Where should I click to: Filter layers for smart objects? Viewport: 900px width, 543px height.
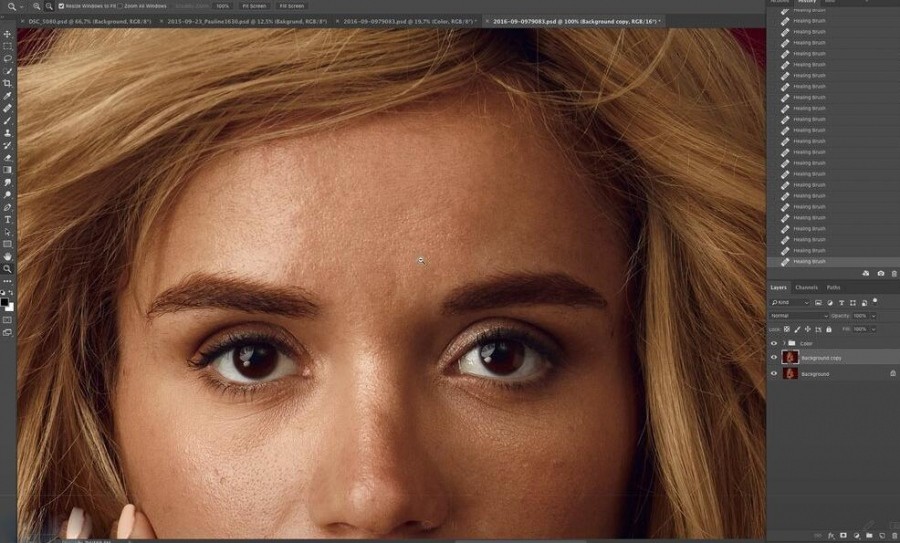pos(864,302)
